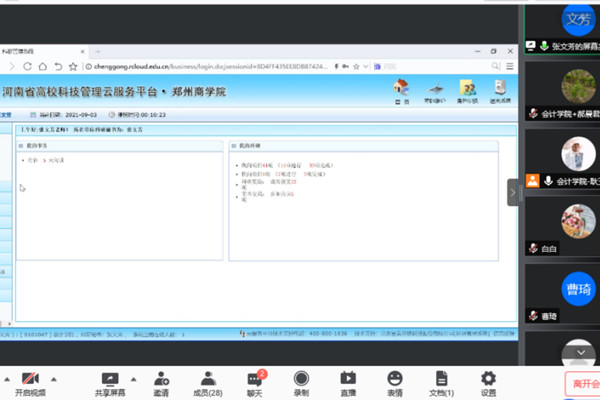Open members list 成员(28)

tap(208, 384)
